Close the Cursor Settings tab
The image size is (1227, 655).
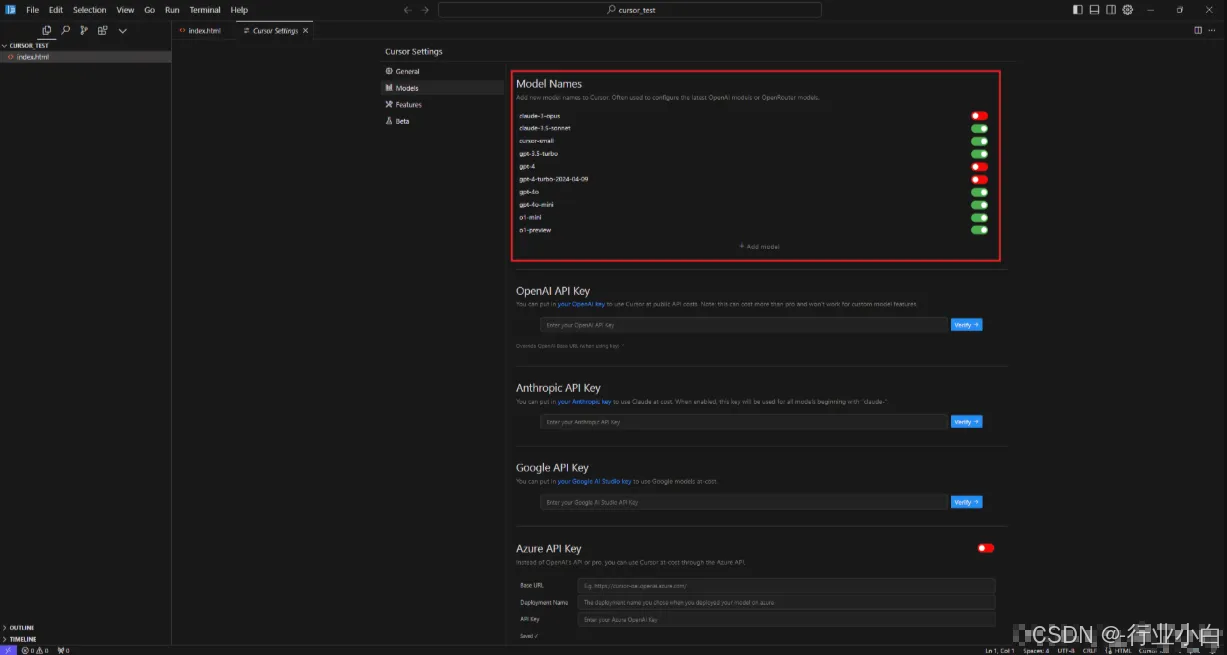306,31
